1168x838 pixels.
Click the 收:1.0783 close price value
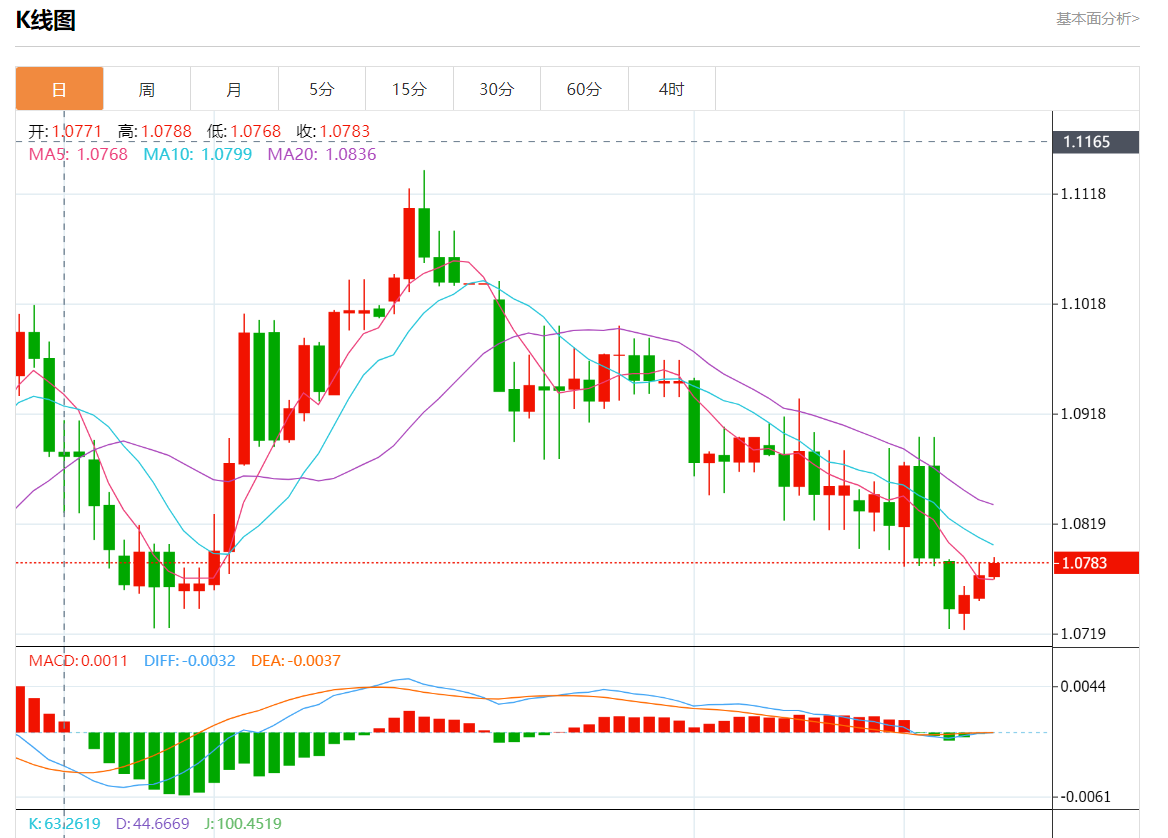(333, 132)
